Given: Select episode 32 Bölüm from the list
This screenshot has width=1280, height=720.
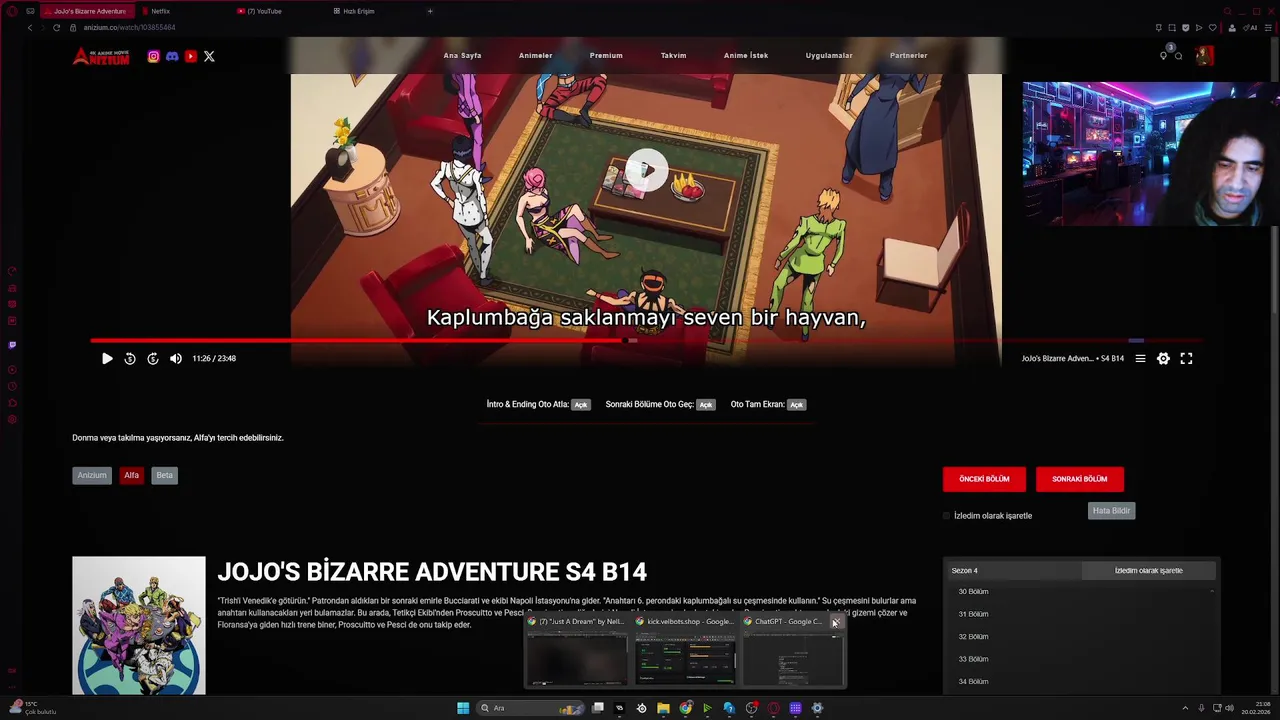Looking at the screenshot, I should pos(973,637).
